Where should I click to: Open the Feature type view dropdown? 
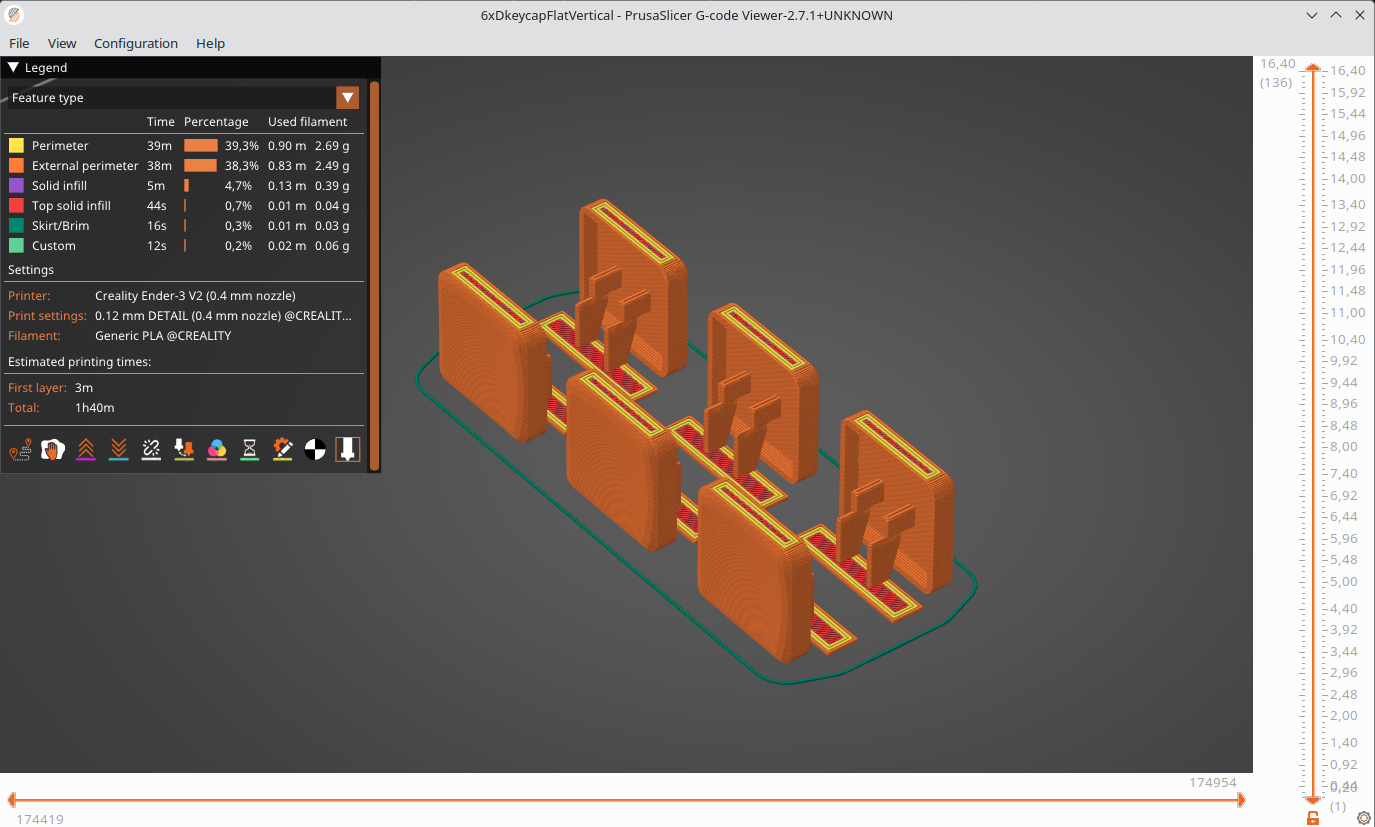[x=347, y=98]
